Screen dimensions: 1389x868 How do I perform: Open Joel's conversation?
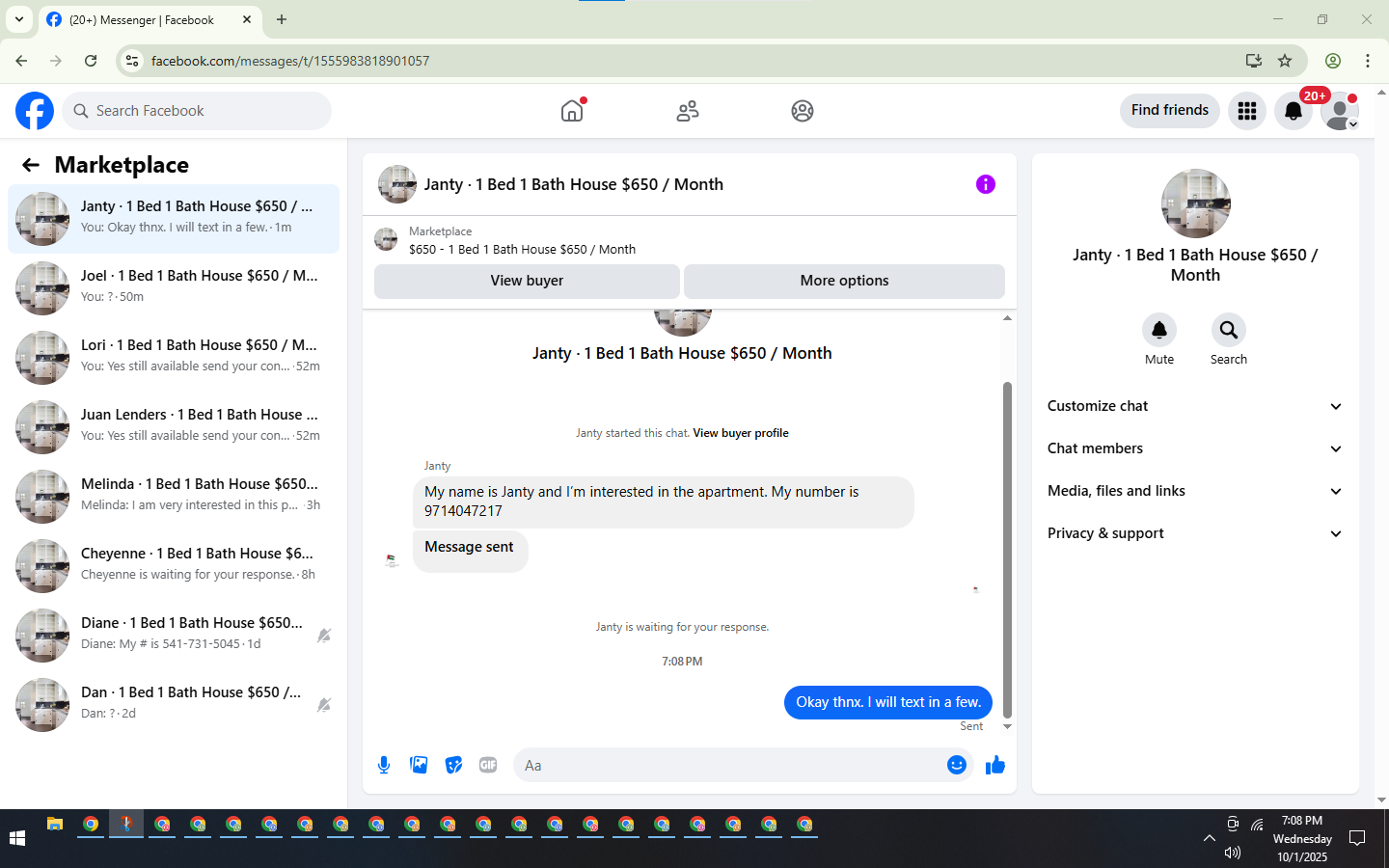174,288
